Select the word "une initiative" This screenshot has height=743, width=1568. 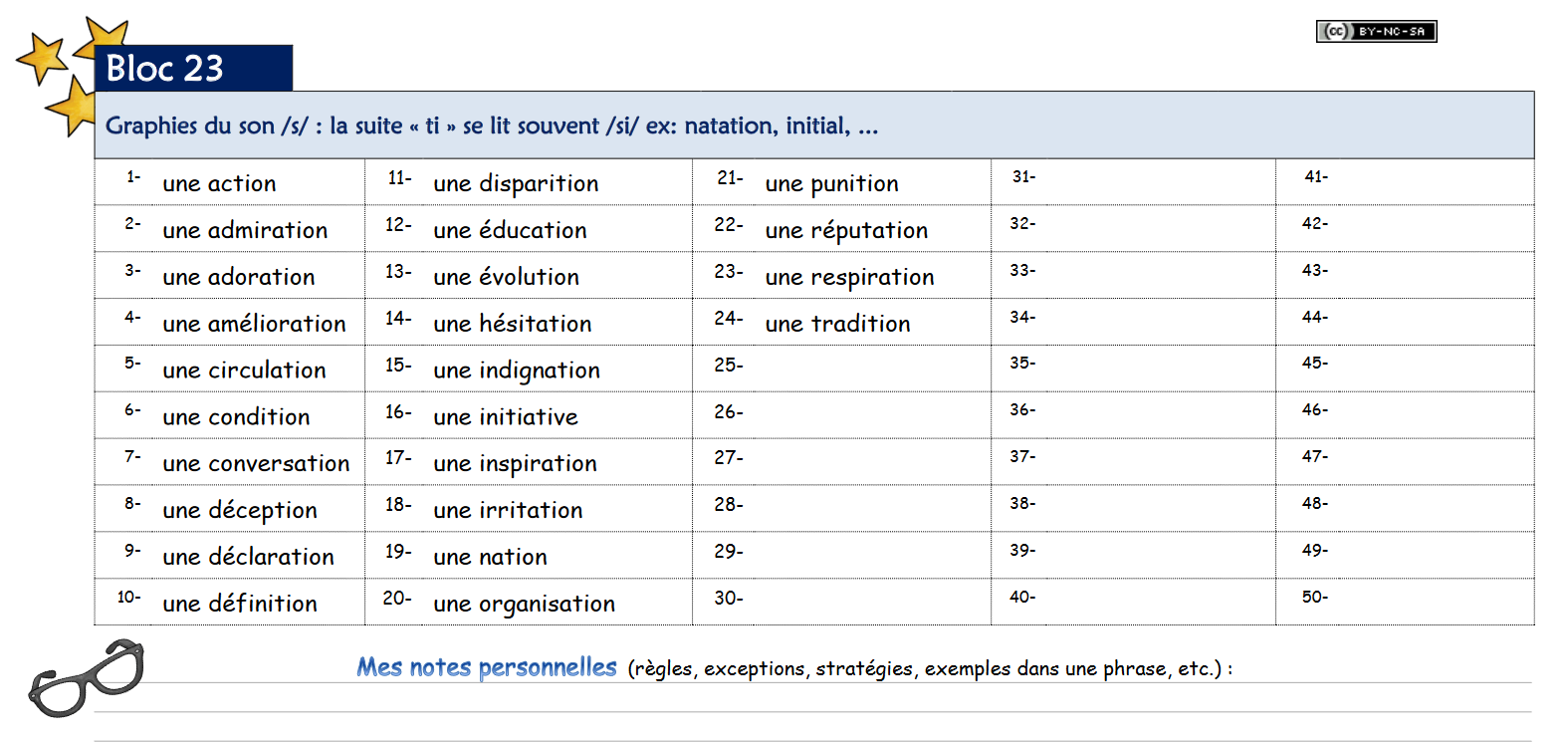tap(506, 417)
